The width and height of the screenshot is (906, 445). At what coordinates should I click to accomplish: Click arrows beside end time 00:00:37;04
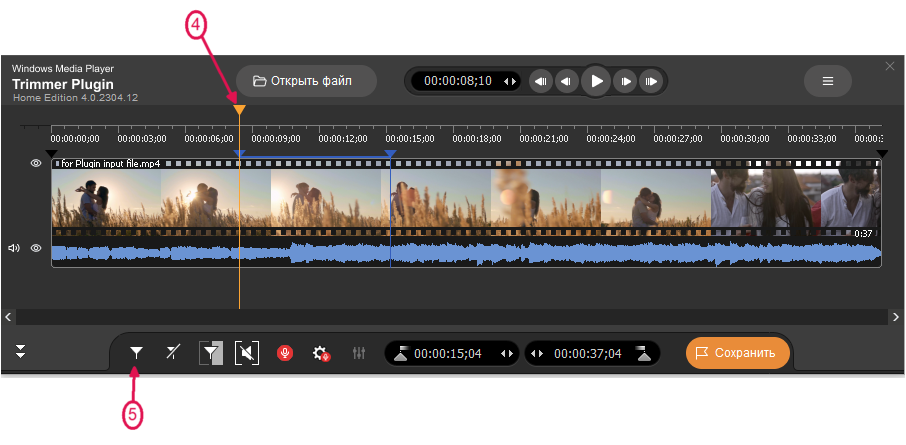click(x=537, y=354)
